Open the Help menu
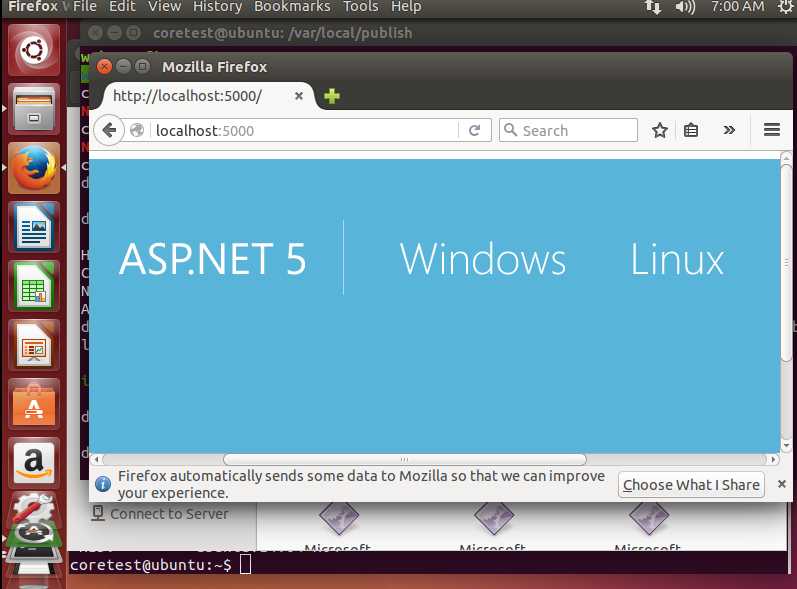The image size is (797, 589). pyautogui.click(x=406, y=7)
